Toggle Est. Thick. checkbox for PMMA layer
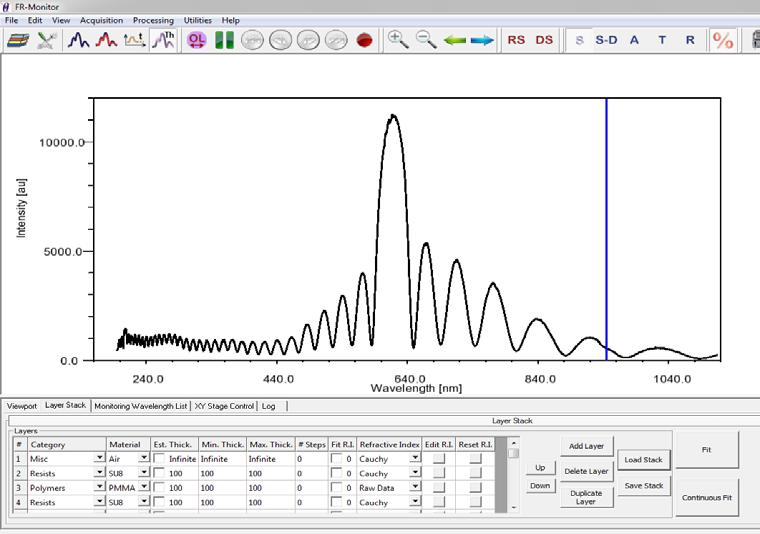The width and height of the screenshot is (760, 534). (158, 487)
